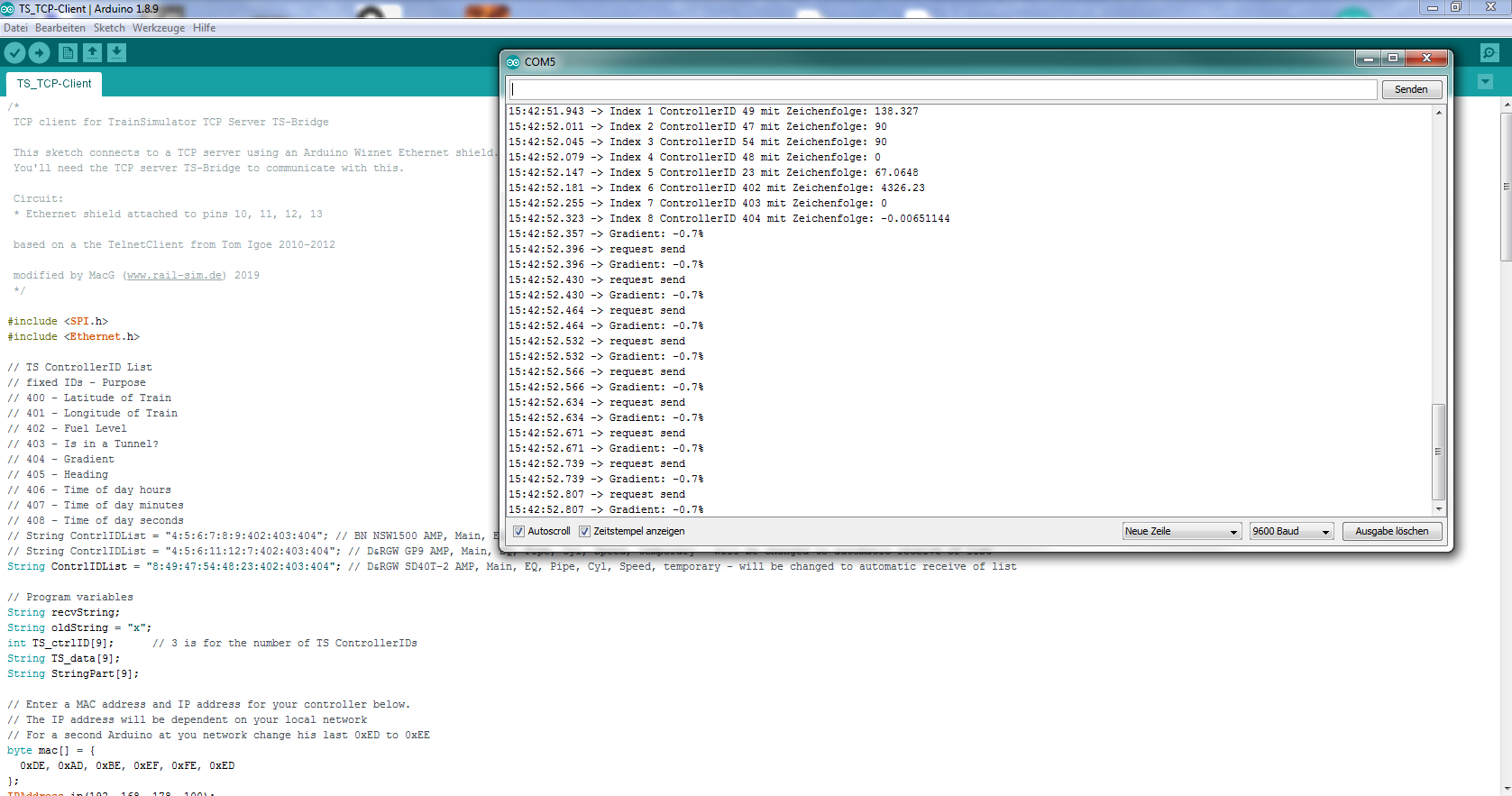The image size is (1512, 796).
Task: Click the 'TCP client for TrainSimulator' comment line
Action: 171,123
